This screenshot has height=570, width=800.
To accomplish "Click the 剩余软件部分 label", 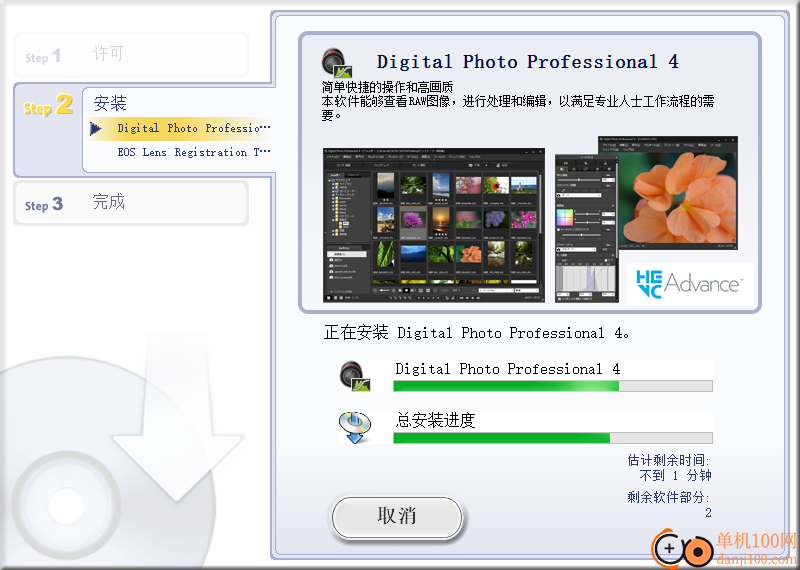I will click(x=668, y=497).
